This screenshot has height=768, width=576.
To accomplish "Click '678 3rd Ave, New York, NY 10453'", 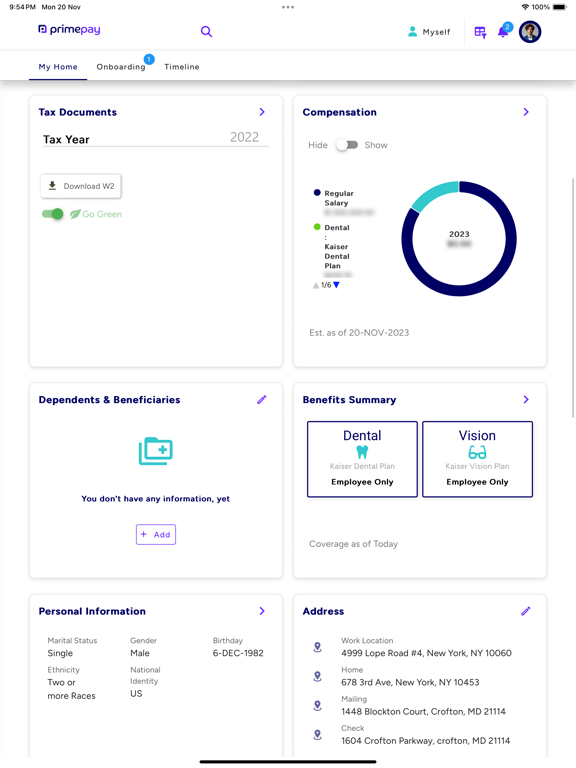I will pos(410,682).
